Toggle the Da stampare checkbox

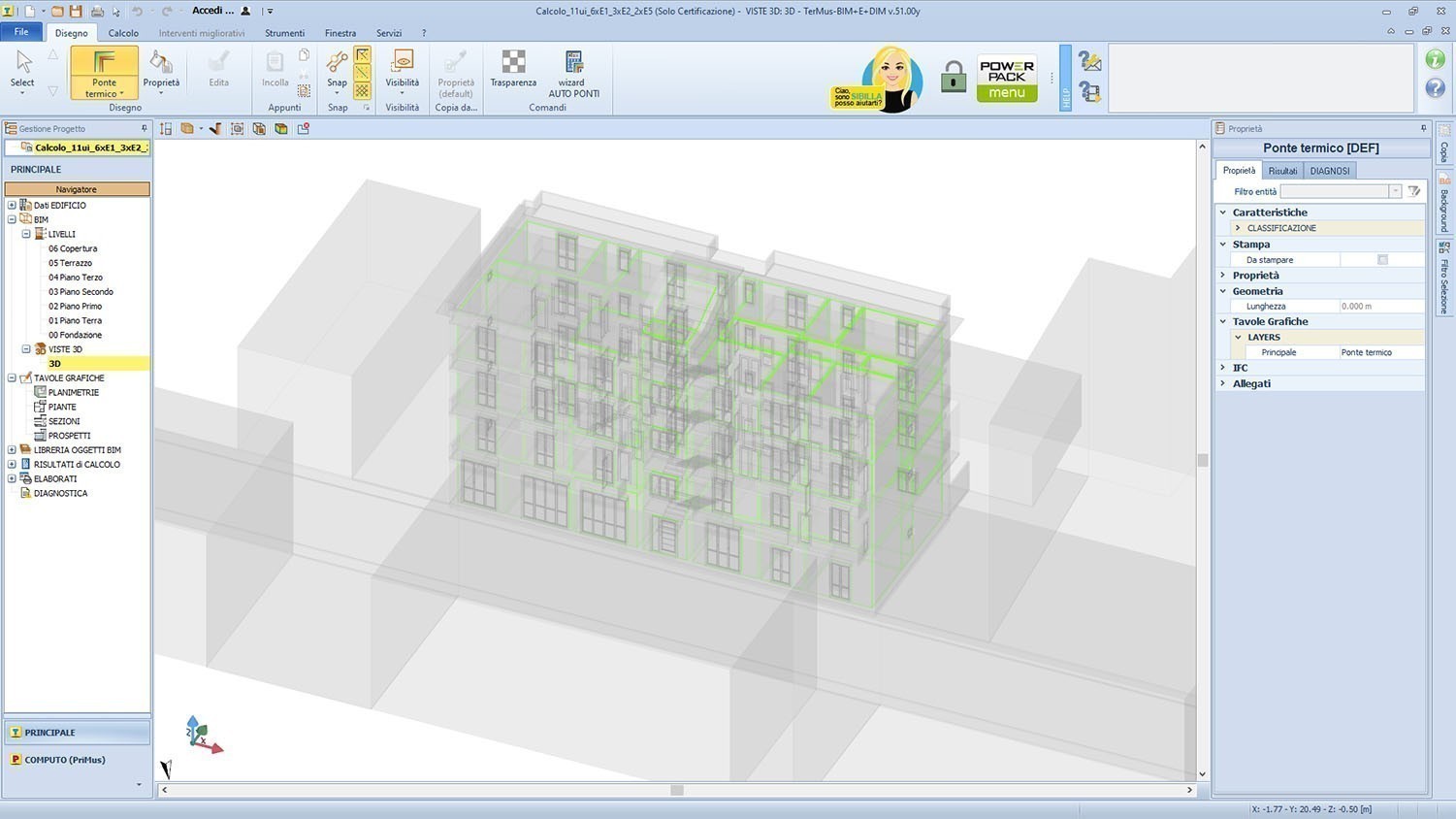tap(1382, 260)
